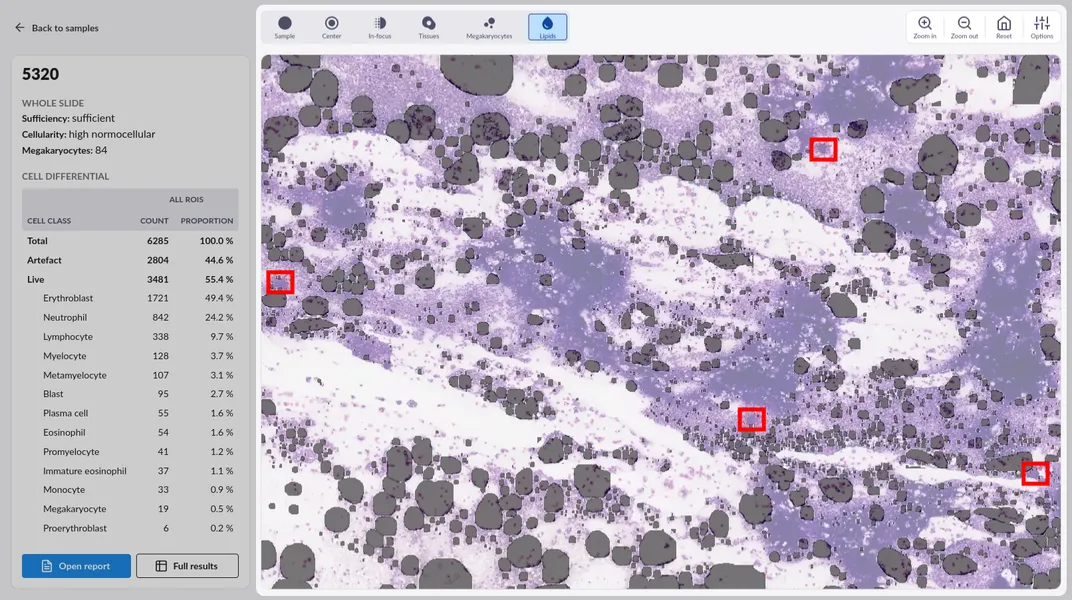Select the Center overlay icon
This screenshot has width=1072, height=600.
(331, 27)
